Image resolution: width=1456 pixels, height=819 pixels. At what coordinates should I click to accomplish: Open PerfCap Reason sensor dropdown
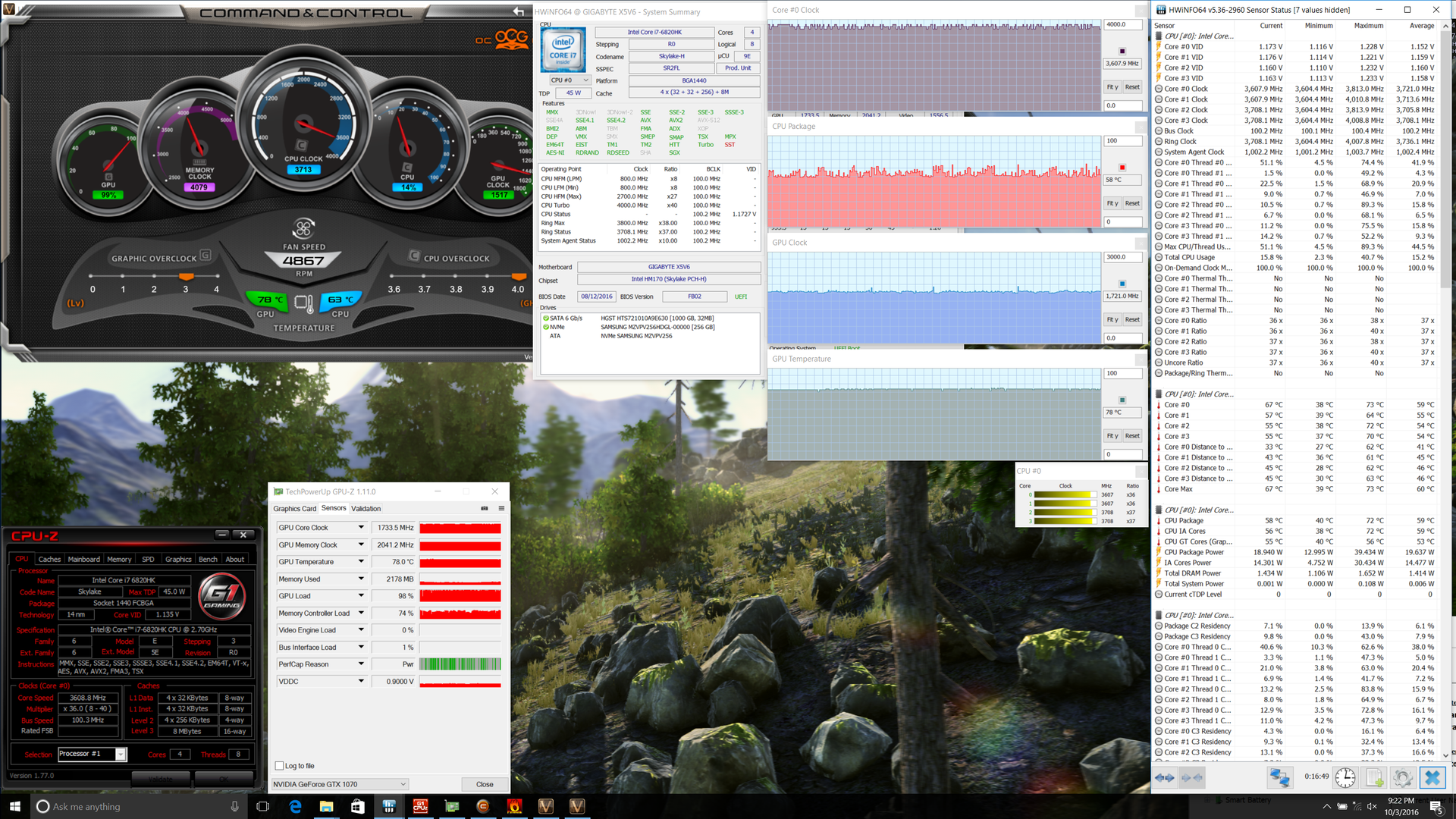tap(361, 664)
